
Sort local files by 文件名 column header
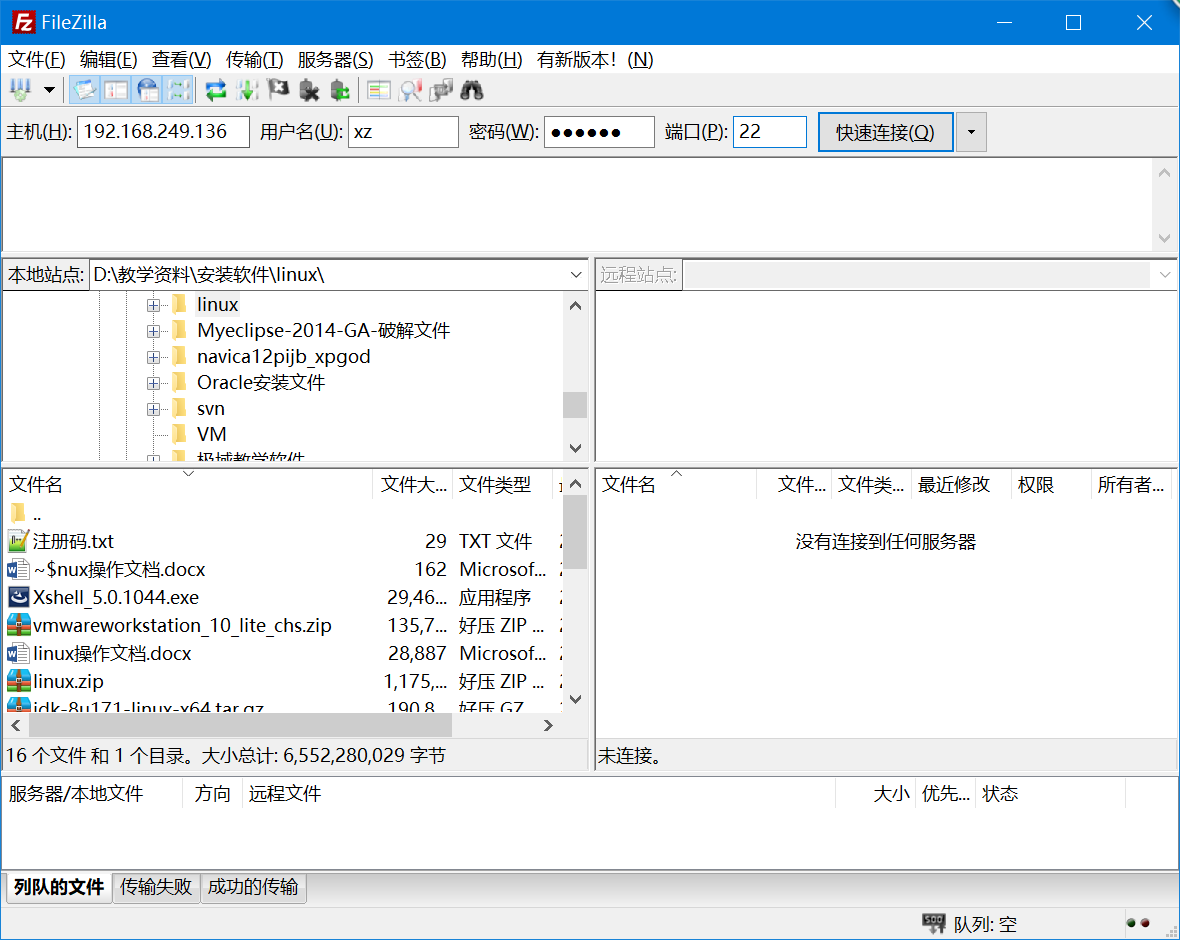pos(188,484)
